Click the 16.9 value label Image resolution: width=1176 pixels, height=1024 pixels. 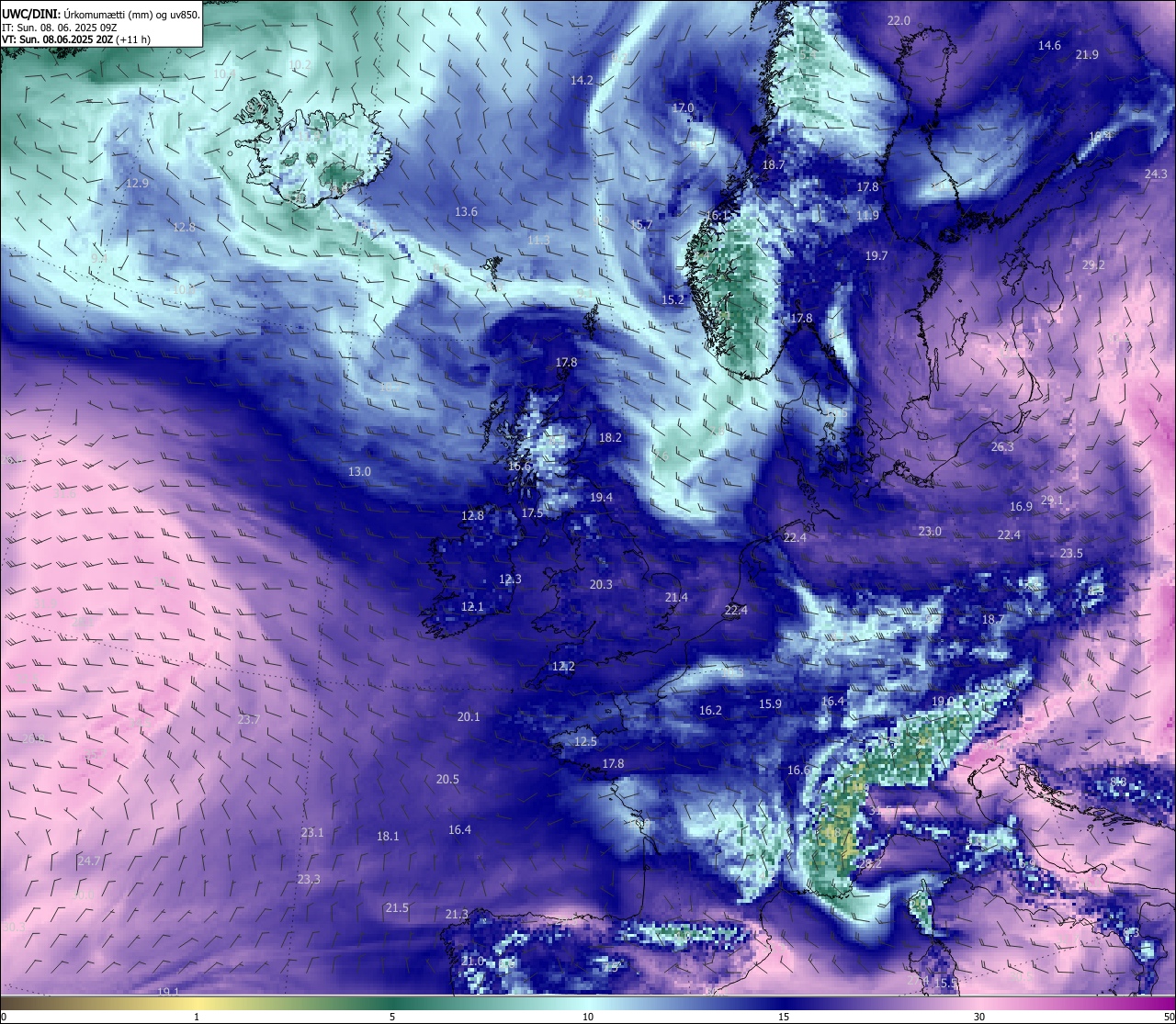pos(1021,506)
